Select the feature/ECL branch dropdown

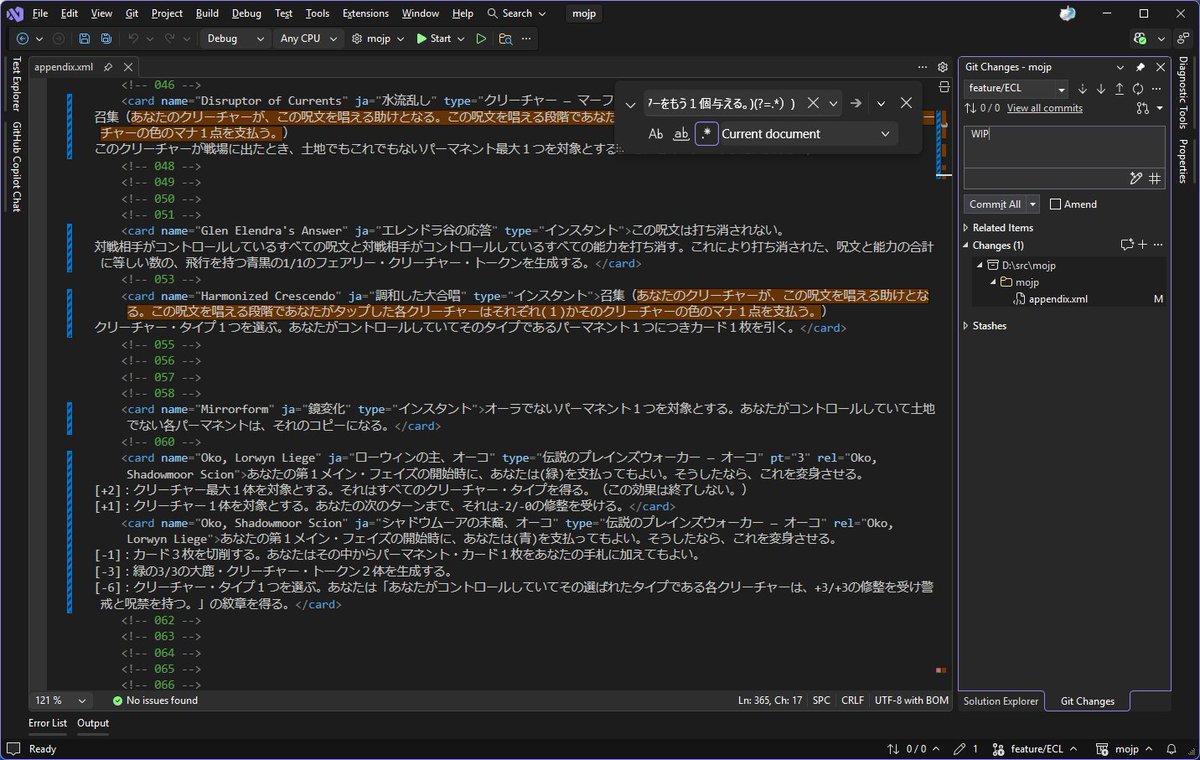pos(1016,89)
